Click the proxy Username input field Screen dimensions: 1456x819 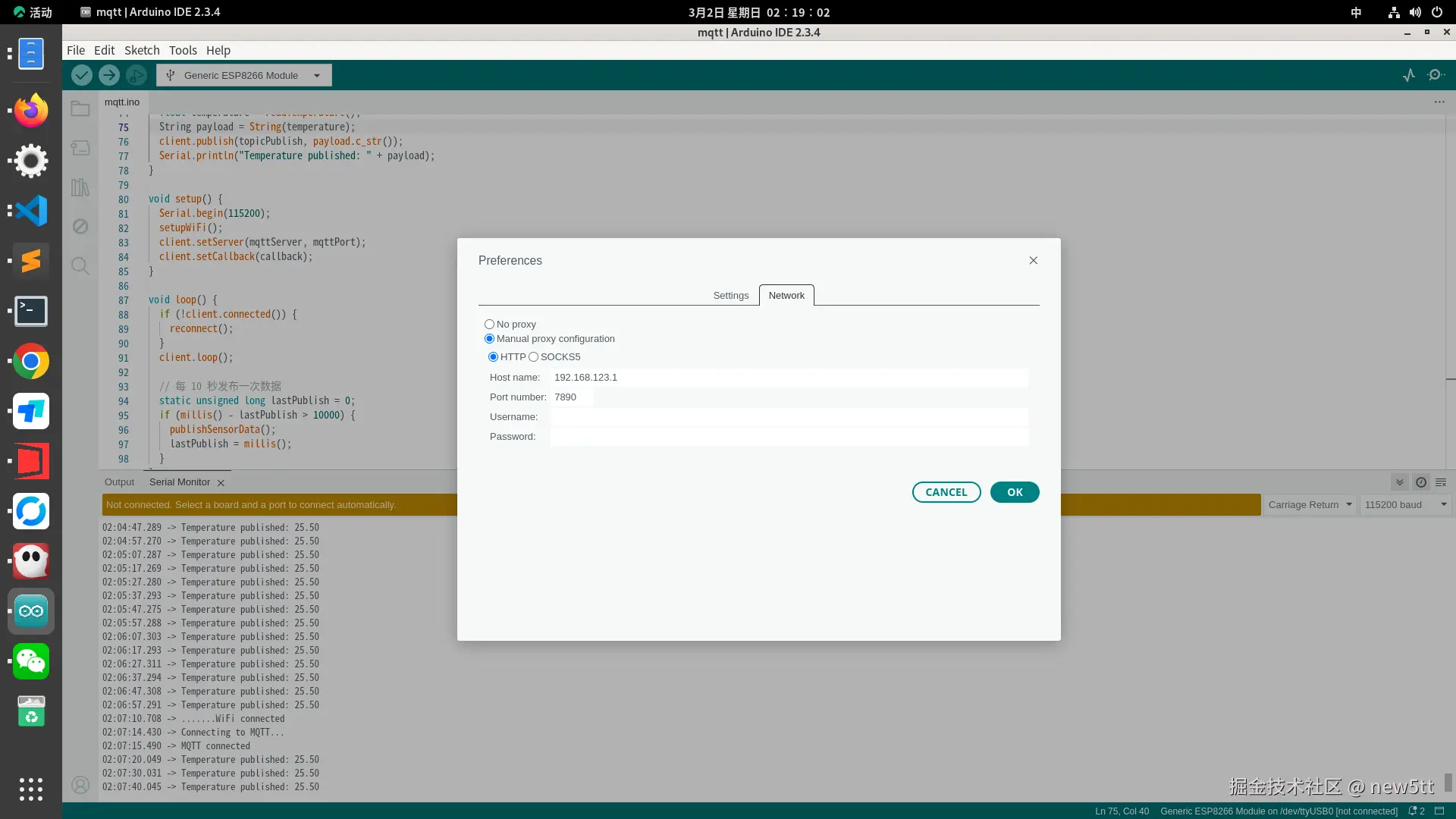pyautogui.click(x=789, y=417)
